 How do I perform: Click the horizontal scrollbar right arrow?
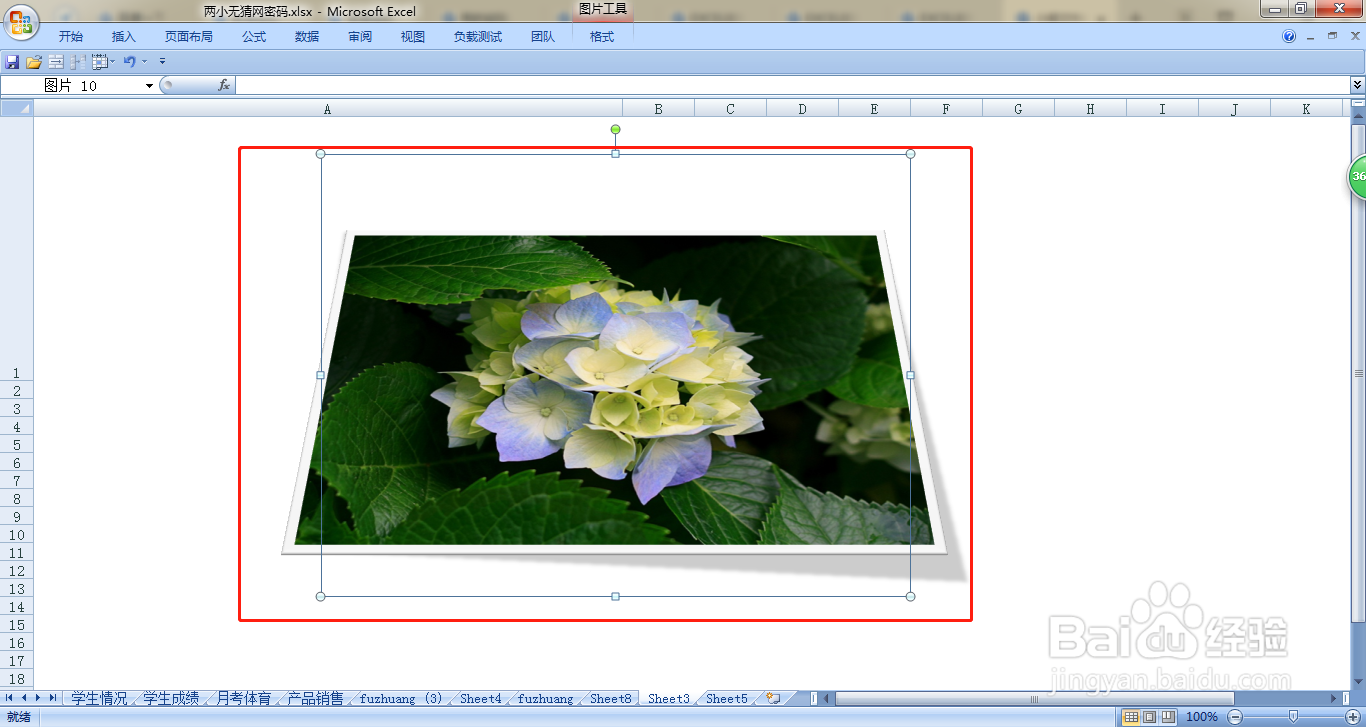1333,699
